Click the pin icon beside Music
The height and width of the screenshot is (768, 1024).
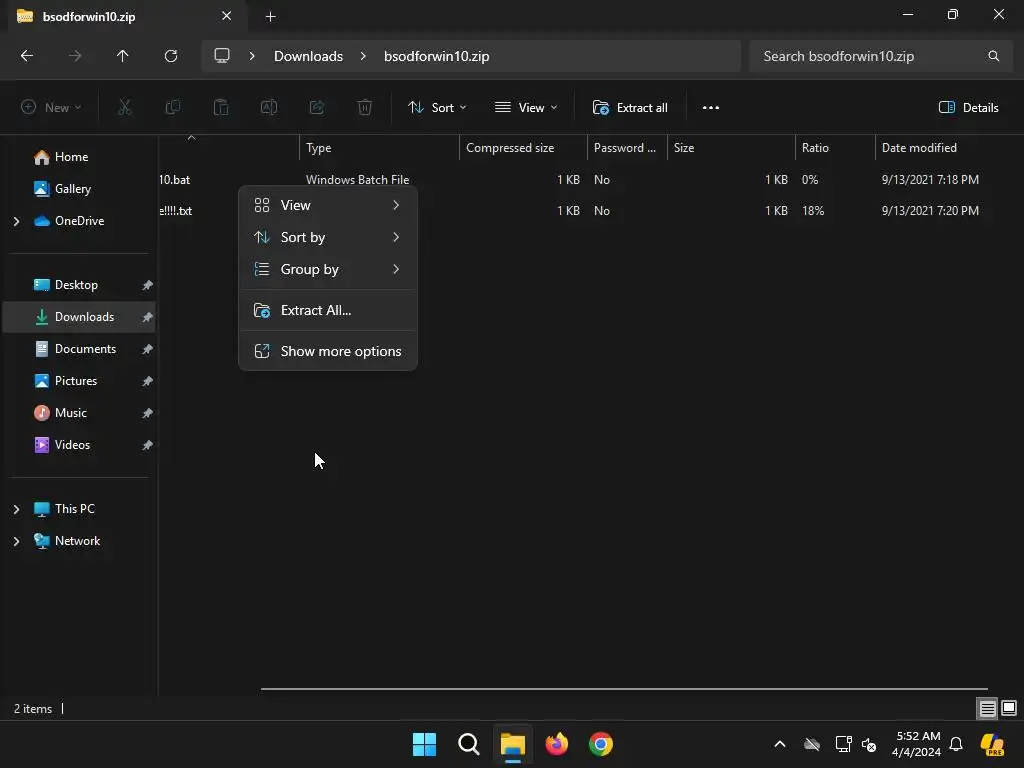[148, 413]
